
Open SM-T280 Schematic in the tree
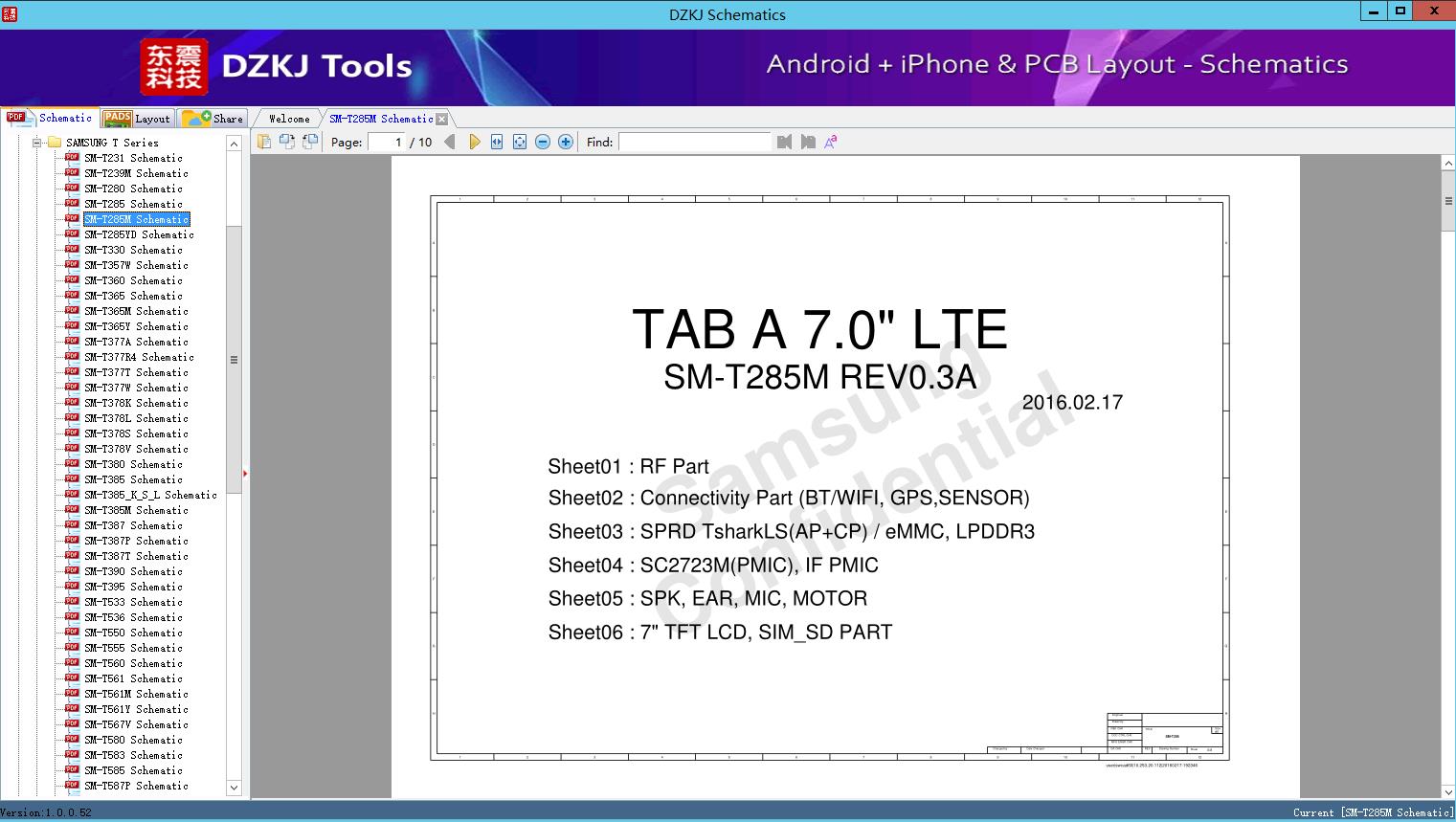tap(133, 189)
